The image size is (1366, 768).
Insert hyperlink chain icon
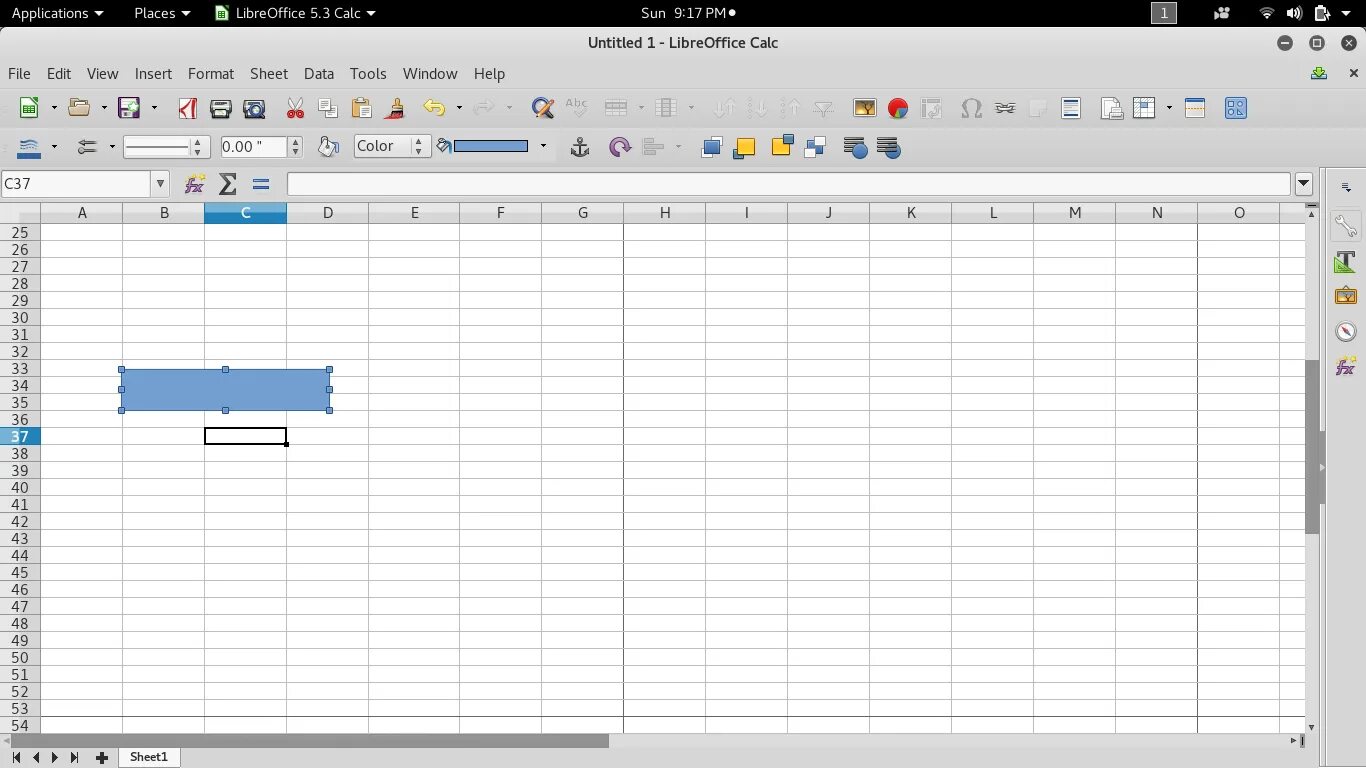[x=1005, y=108]
